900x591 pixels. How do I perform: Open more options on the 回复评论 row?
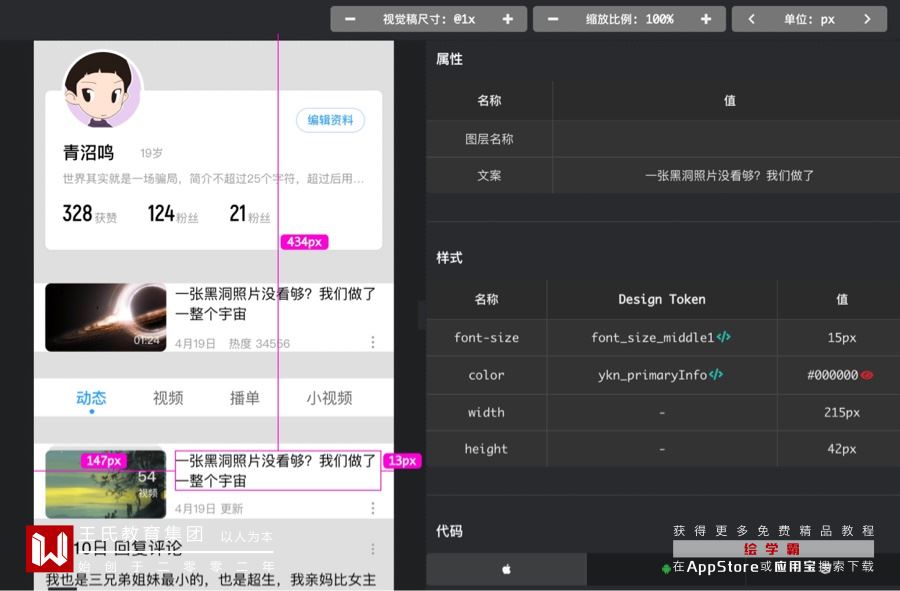click(x=373, y=549)
